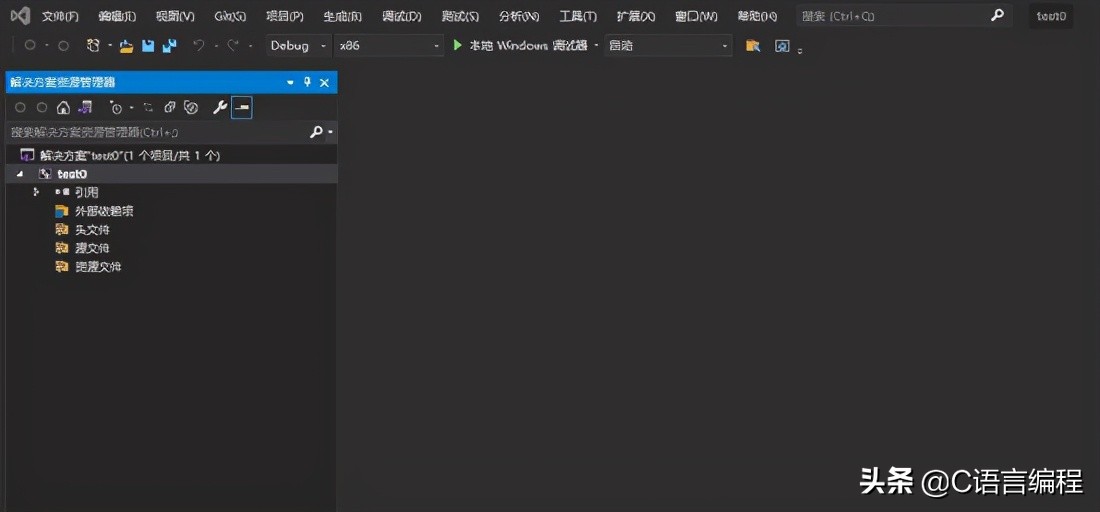1100x512 pixels.
Task: Collapse the test0 project node
Action: tap(20, 174)
